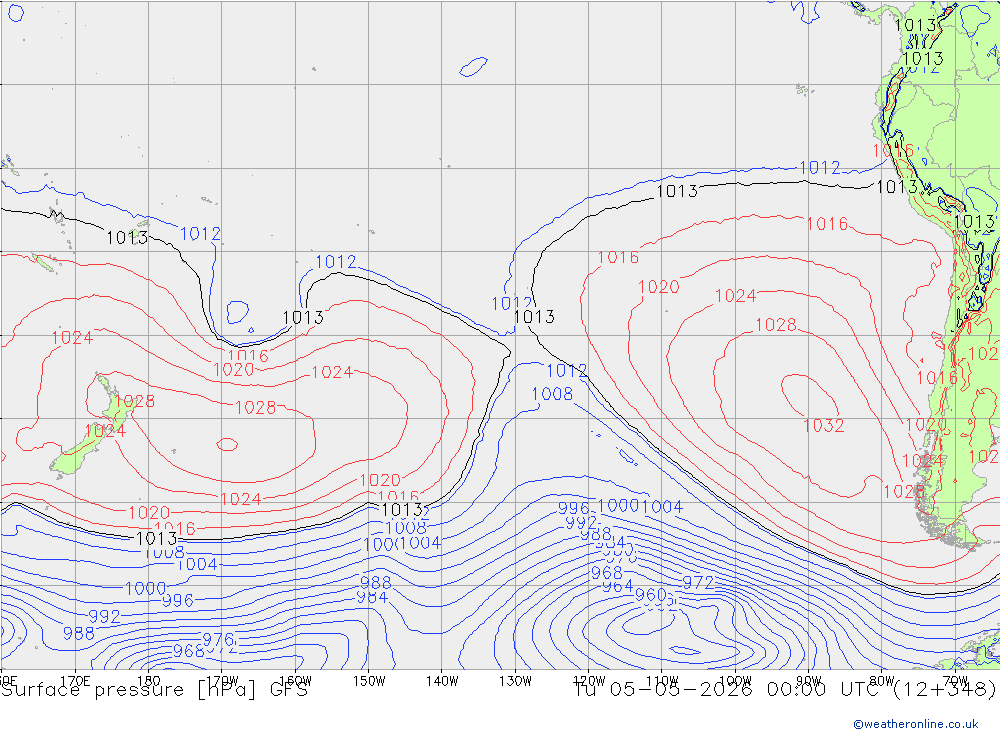Click the 80W longitude axis label
The image size is (1000, 733).
pyautogui.click(x=882, y=681)
